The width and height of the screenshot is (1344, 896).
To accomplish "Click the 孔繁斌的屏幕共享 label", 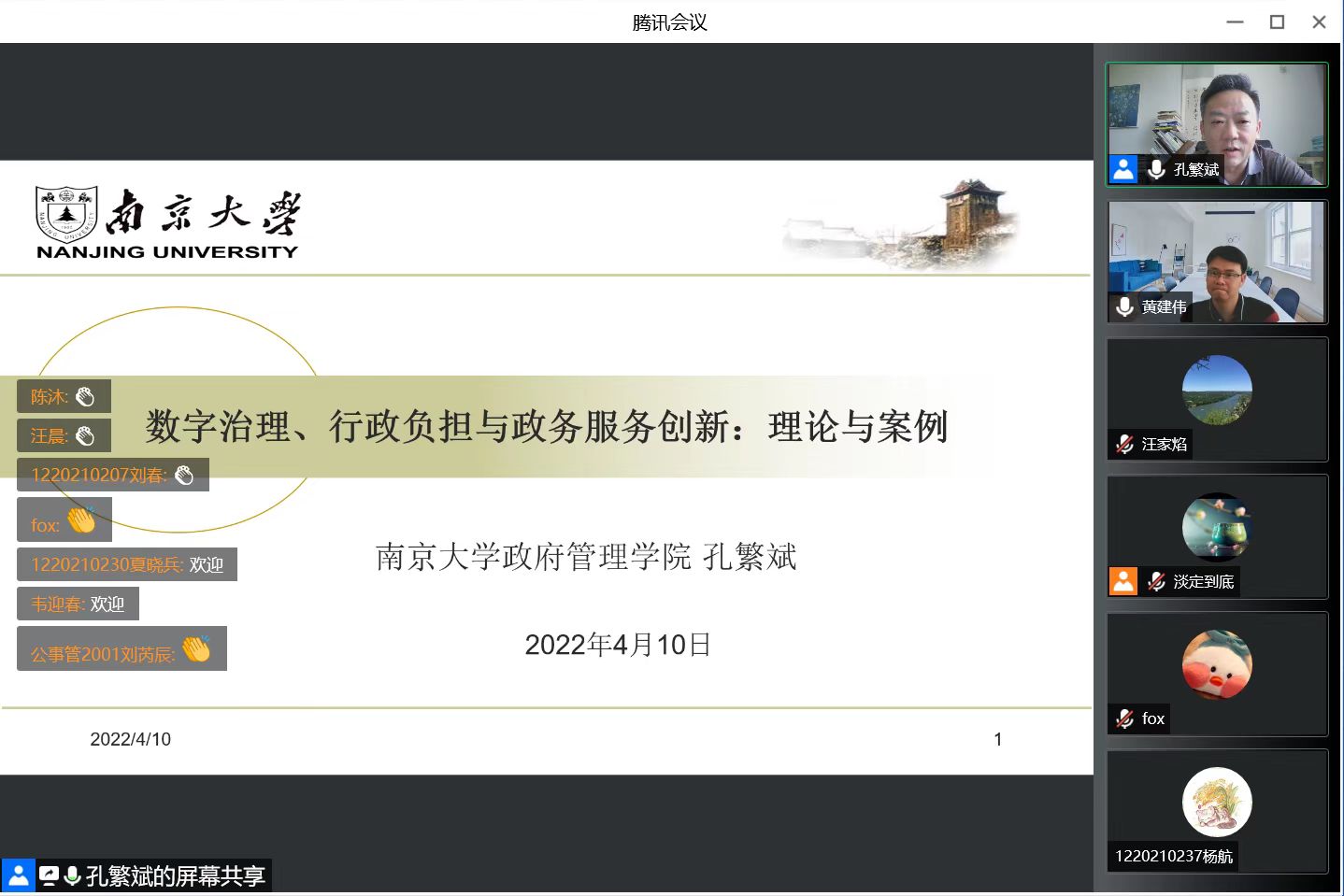I will pos(175,875).
